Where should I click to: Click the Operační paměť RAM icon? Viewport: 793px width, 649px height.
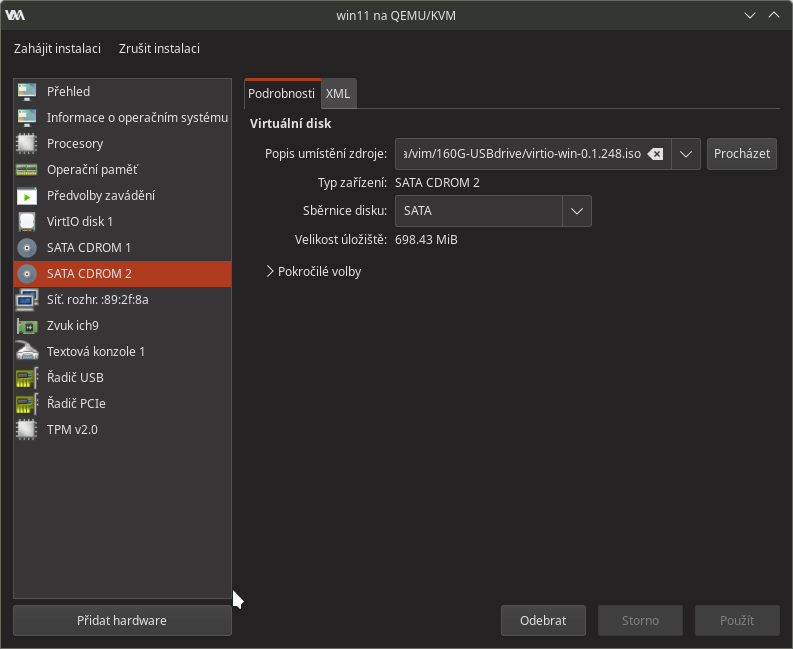point(27,169)
